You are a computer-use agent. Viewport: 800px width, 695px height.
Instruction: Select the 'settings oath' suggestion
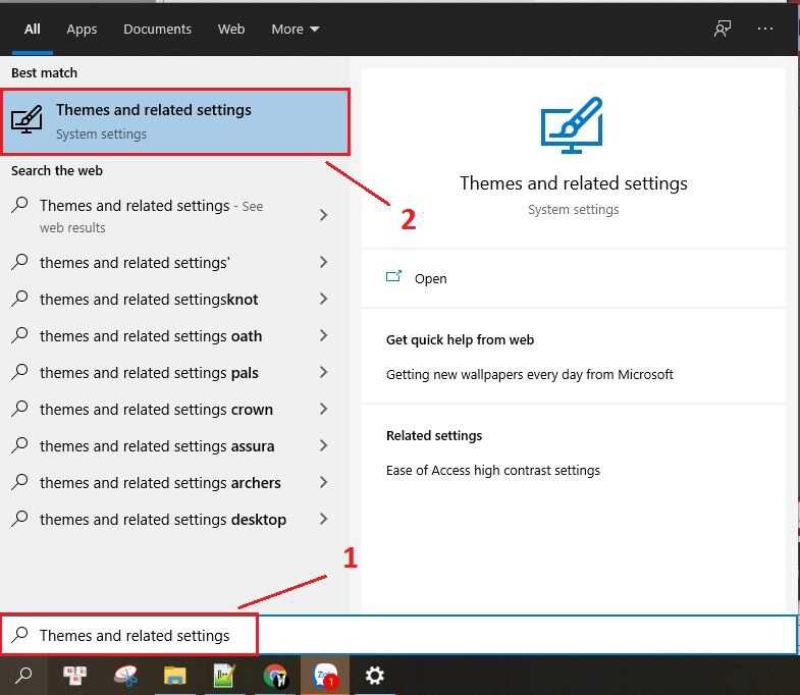pos(151,336)
